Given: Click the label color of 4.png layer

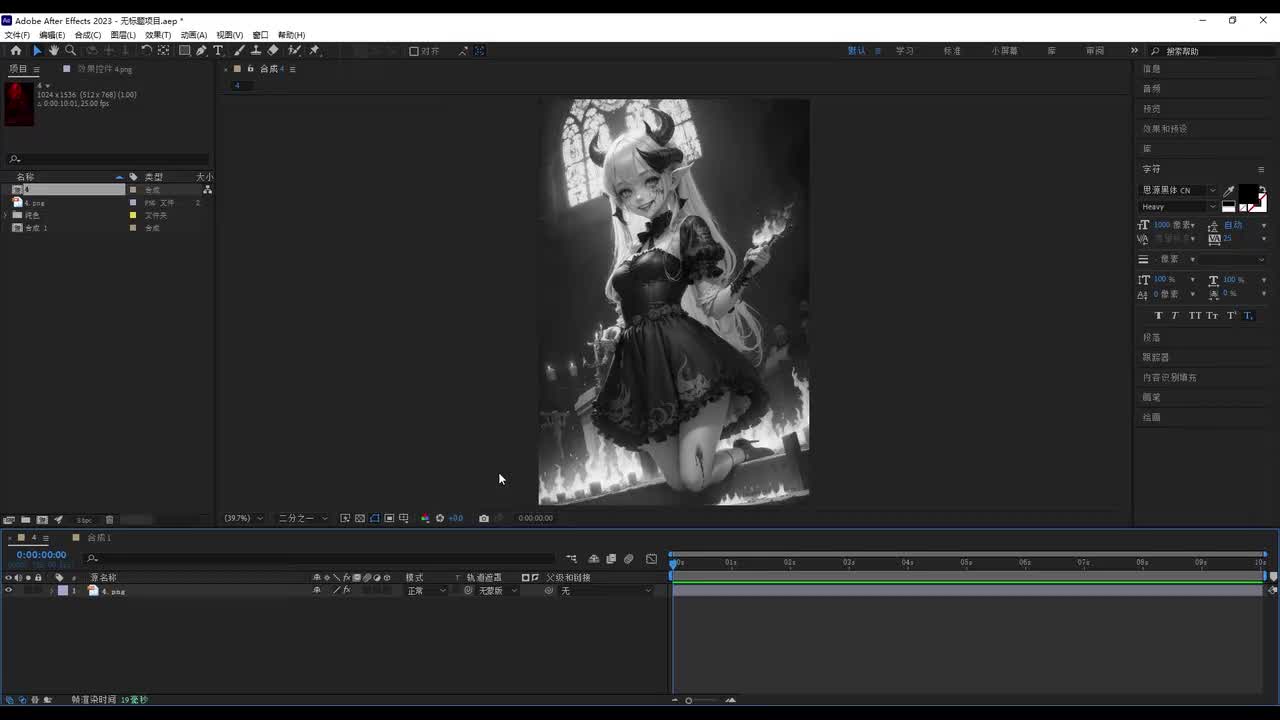Looking at the screenshot, I should click(62, 591).
